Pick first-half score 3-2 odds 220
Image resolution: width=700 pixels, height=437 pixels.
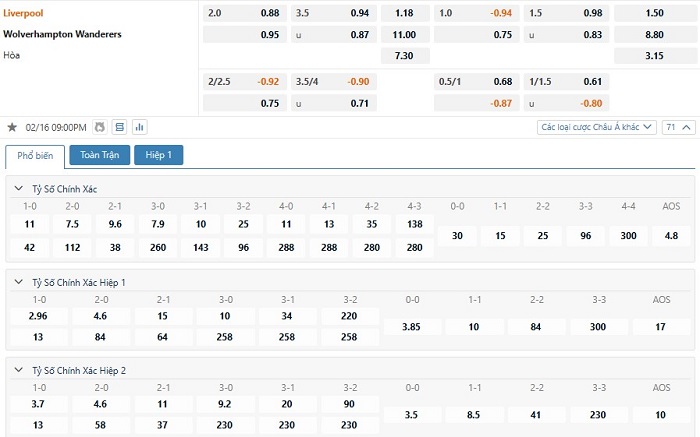pyautogui.click(x=349, y=316)
